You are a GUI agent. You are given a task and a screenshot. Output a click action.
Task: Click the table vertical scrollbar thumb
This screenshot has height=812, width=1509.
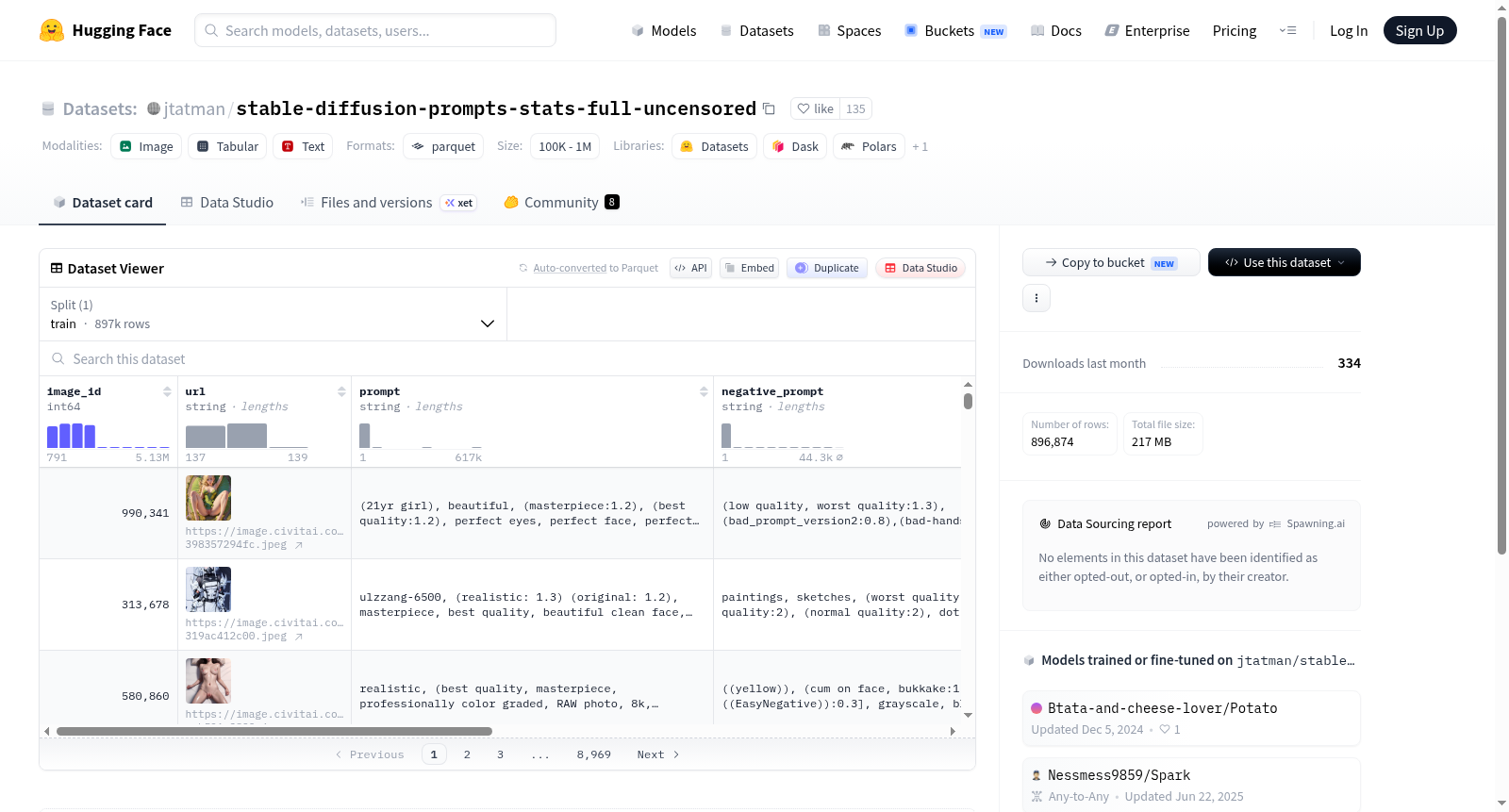tap(968, 401)
